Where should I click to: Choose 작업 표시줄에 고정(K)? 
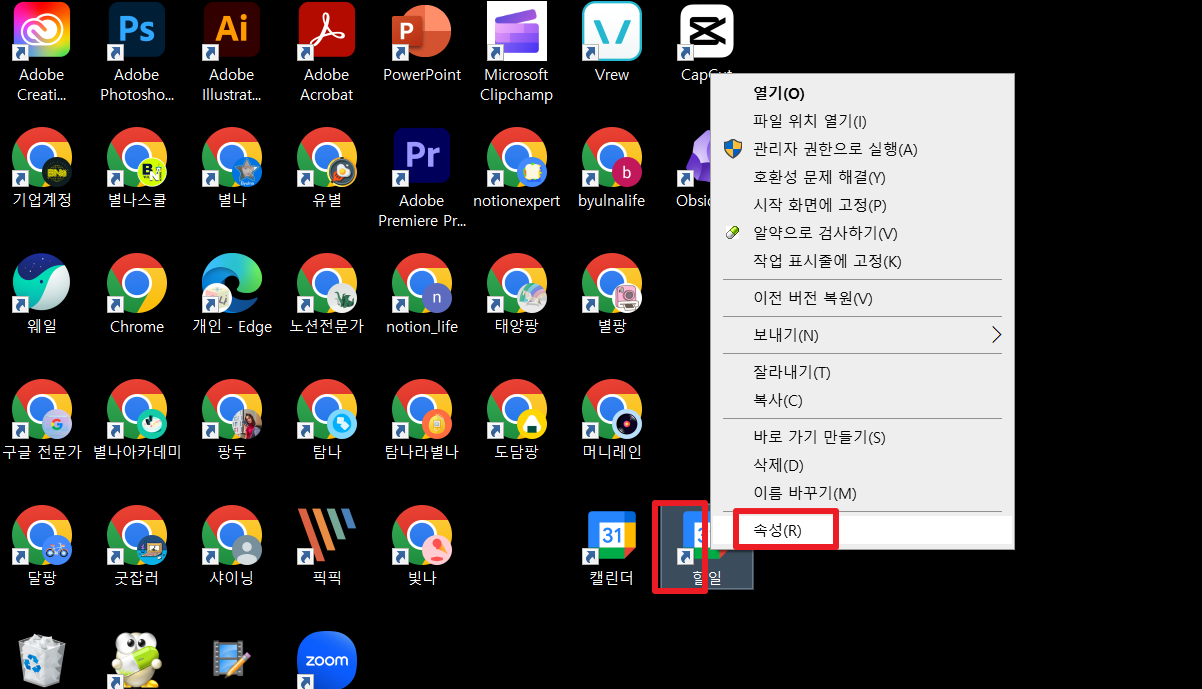point(862,261)
